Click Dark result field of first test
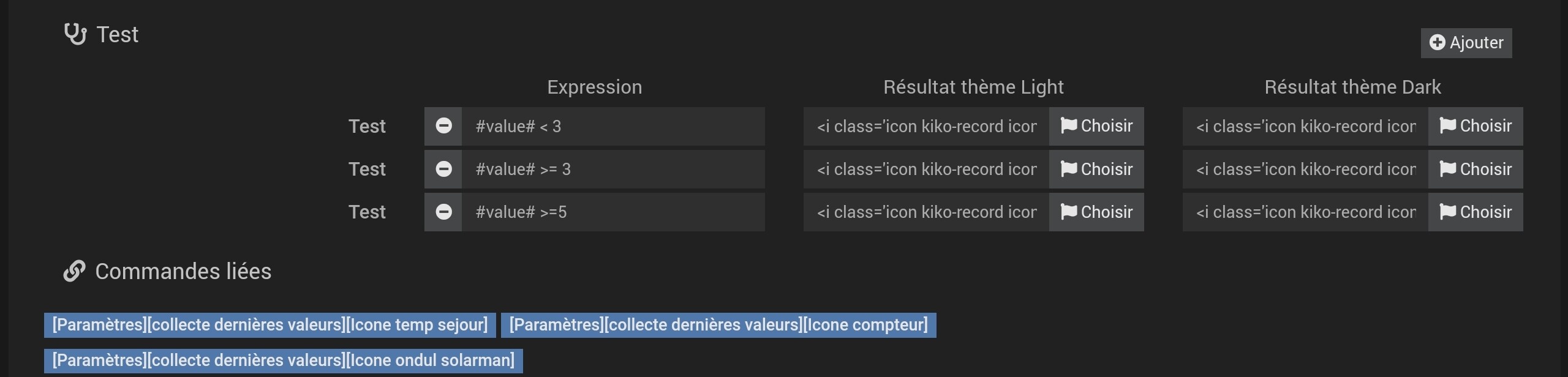 pyautogui.click(x=1305, y=126)
